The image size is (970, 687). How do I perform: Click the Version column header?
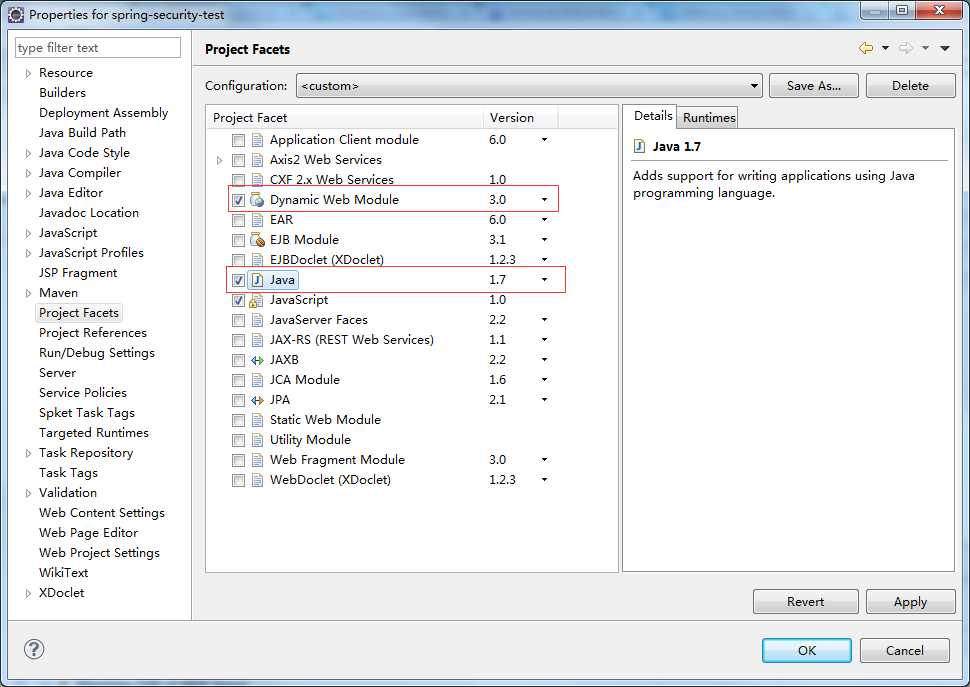520,117
